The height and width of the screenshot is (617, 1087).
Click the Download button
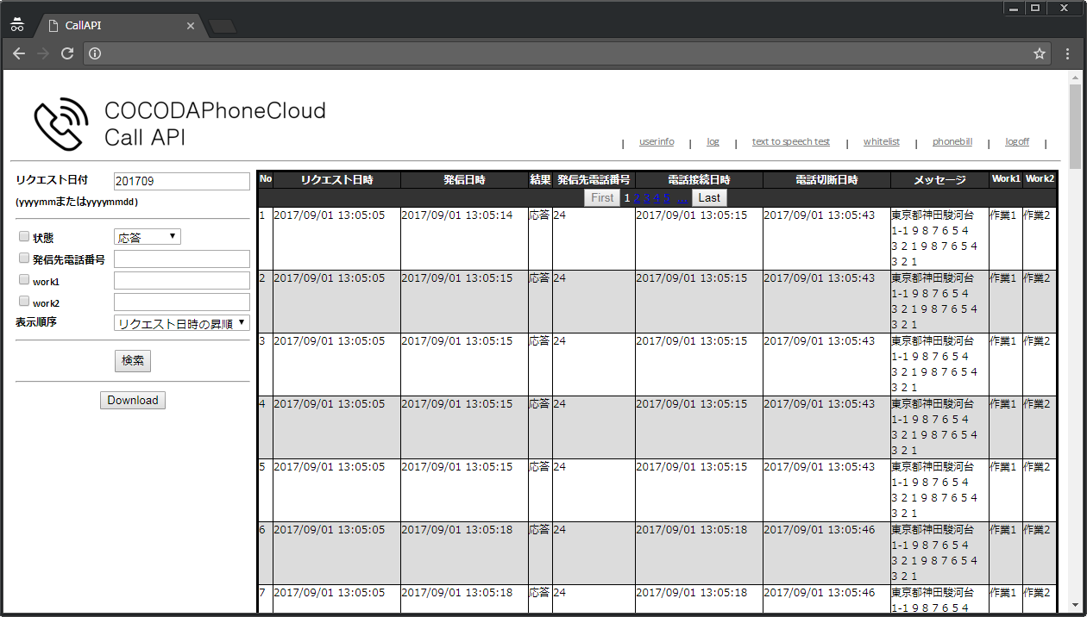tap(132, 400)
